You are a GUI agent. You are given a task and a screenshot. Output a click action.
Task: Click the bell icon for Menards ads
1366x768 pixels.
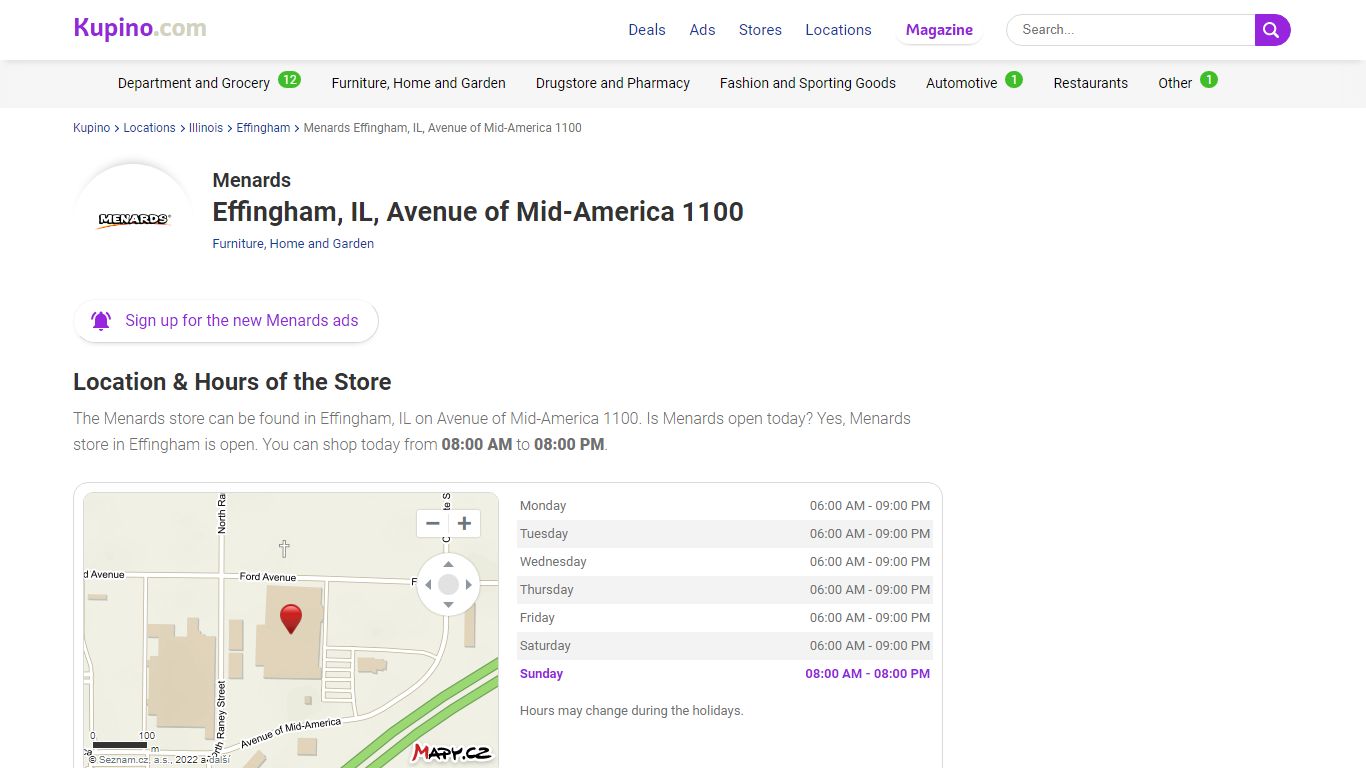pos(101,321)
